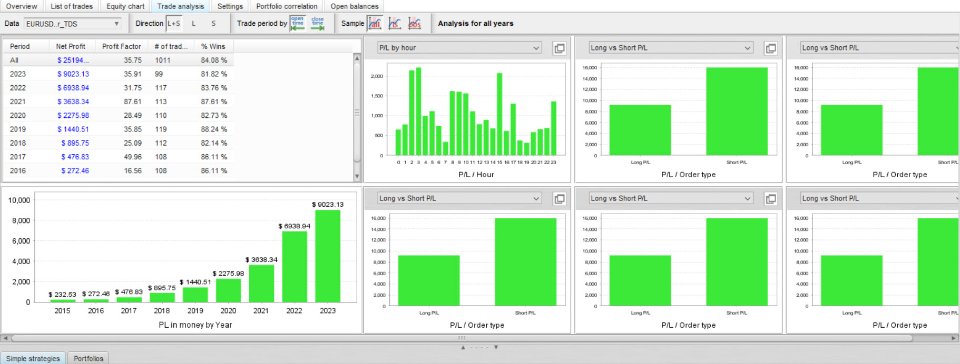Click the 88.24 % wins cell
Viewport: 960px width, 364px height.
(x=214, y=129)
